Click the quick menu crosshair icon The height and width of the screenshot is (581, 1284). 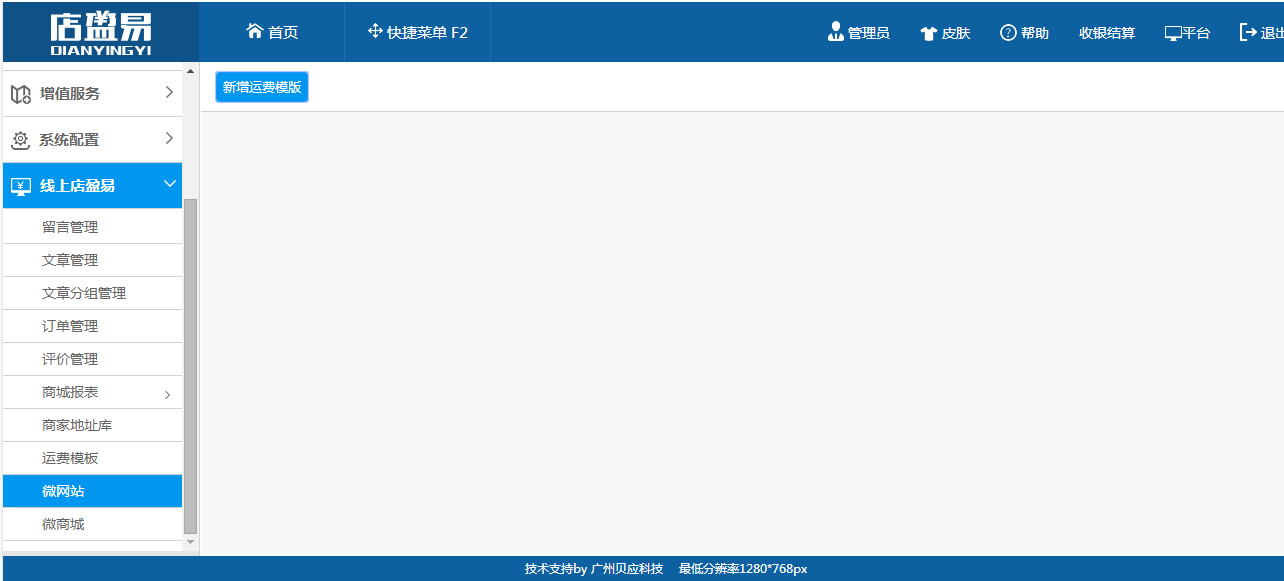point(375,31)
